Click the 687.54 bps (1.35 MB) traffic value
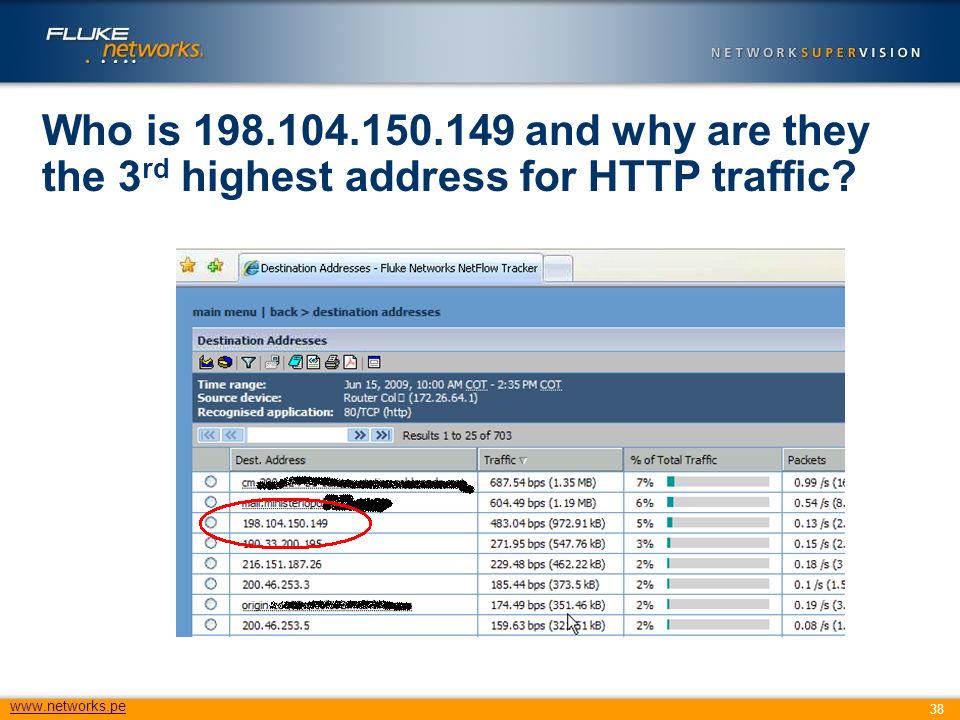Screen dimensions: 960x720 click(x=542, y=482)
